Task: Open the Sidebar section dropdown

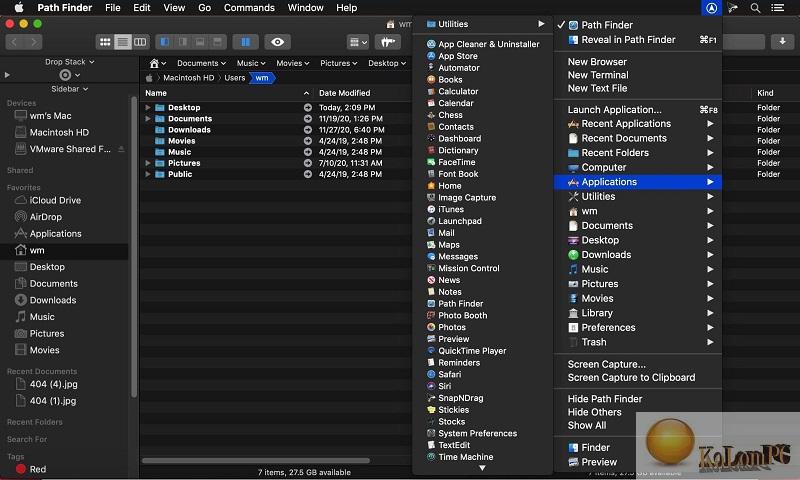Action: click(70, 89)
